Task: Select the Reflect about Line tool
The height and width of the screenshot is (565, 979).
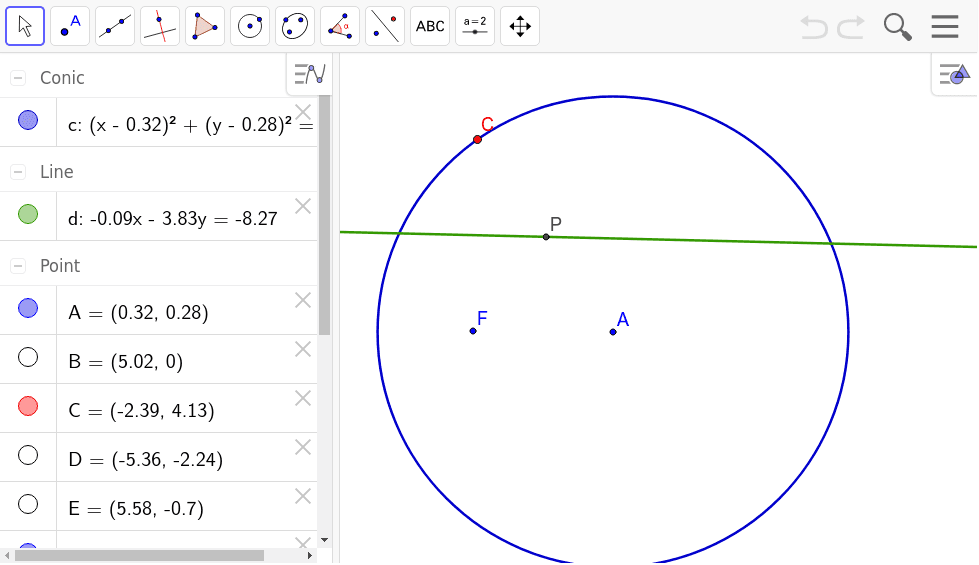Action: 385,26
